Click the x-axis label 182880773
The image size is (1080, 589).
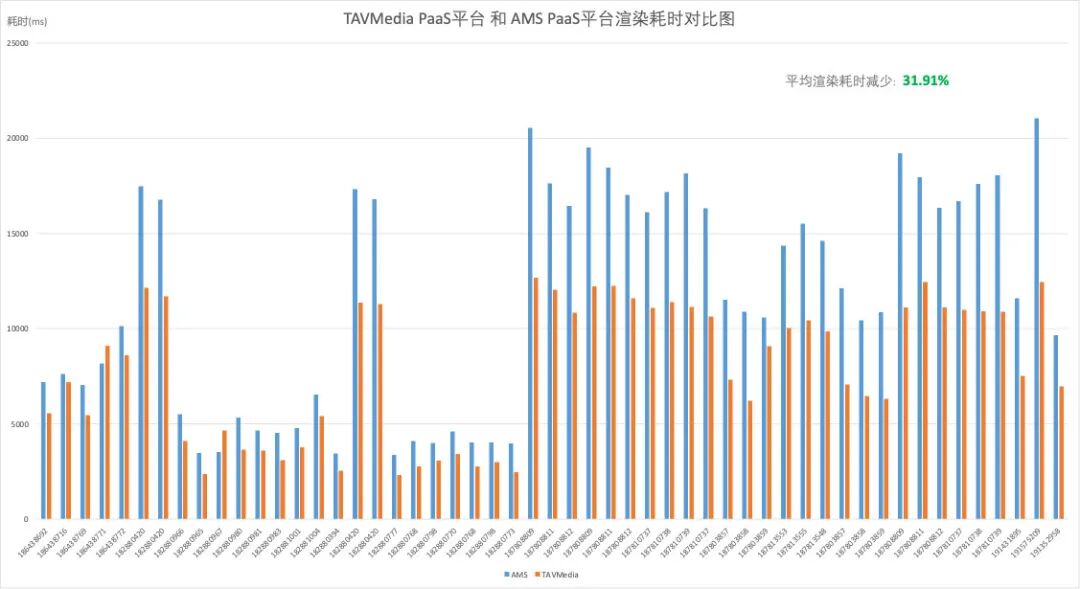click(x=501, y=542)
